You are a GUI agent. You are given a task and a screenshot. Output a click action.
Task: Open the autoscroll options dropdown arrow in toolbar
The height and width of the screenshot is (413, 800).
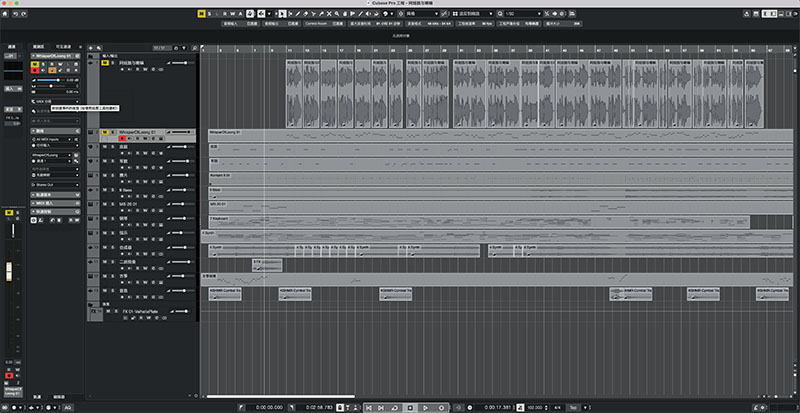click(x=269, y=14)
